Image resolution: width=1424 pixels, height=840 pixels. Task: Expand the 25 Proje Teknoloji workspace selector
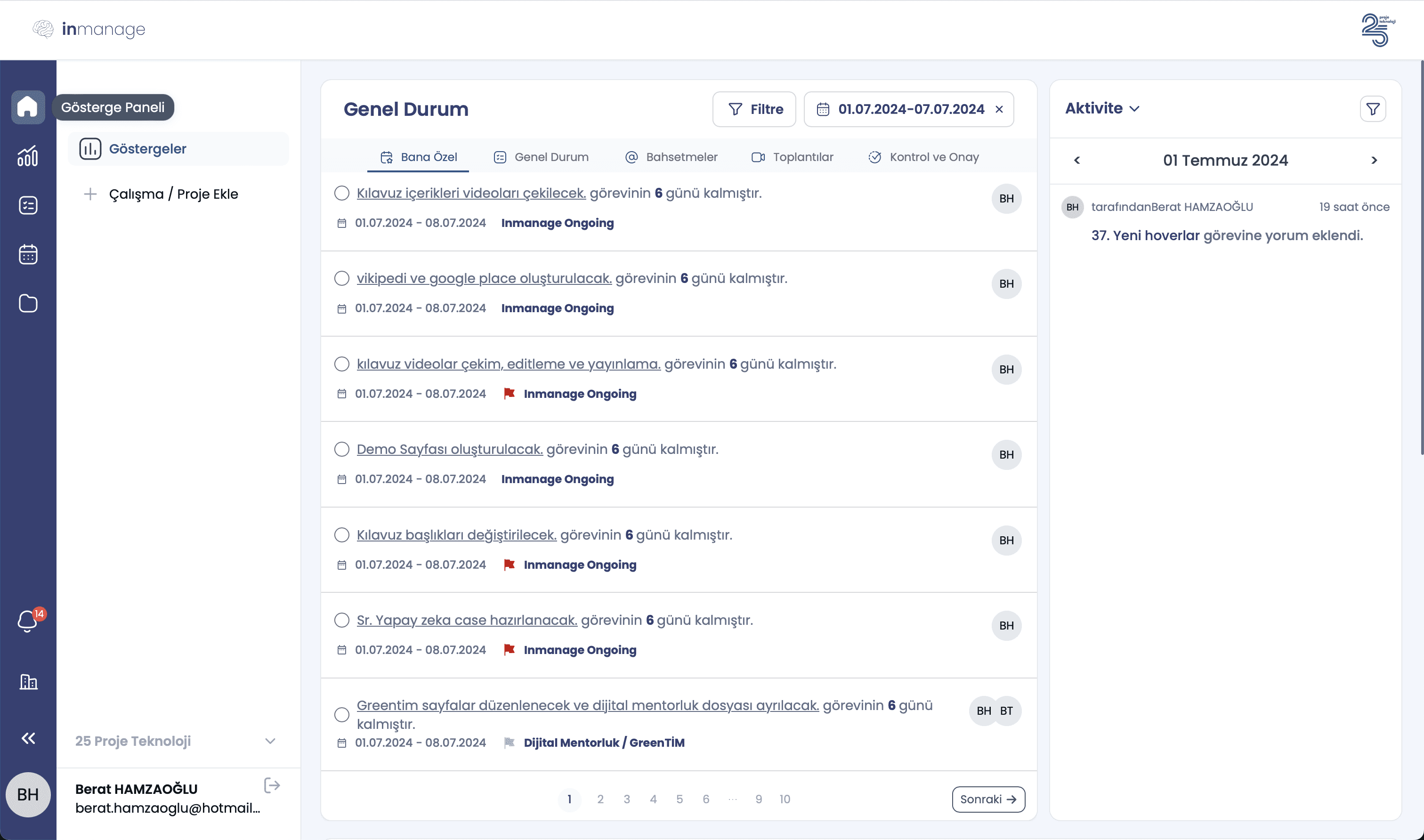(x=270, y=741)
